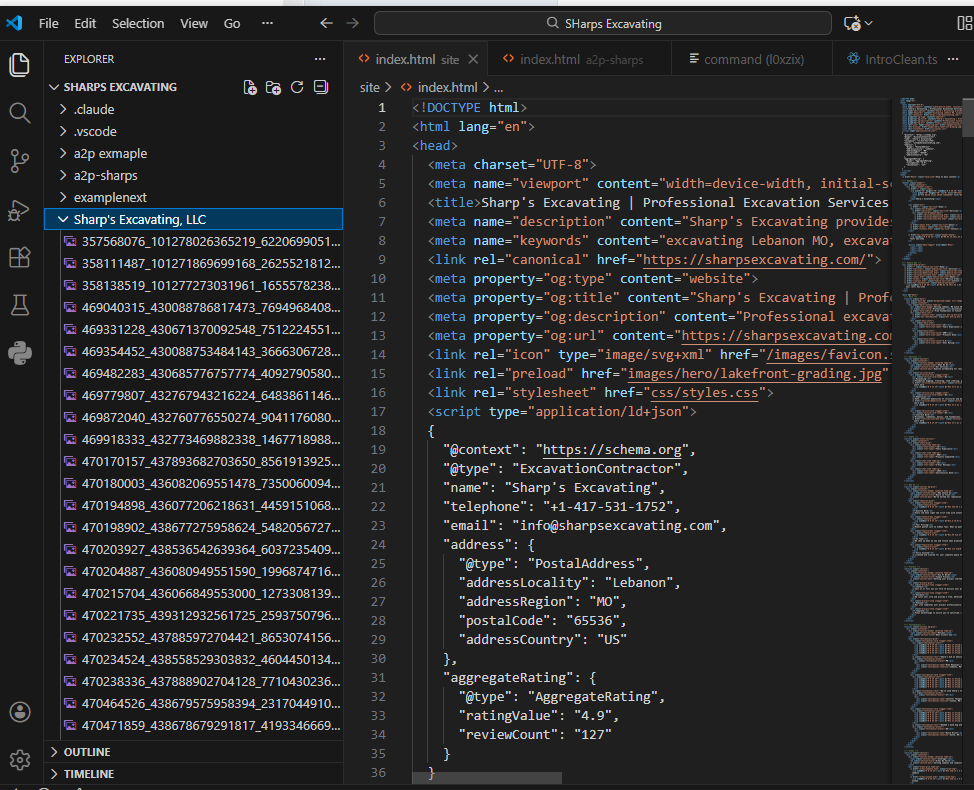974x790 pixels.
Task: Select the Run and Debug icon
Action: (20, 210)
